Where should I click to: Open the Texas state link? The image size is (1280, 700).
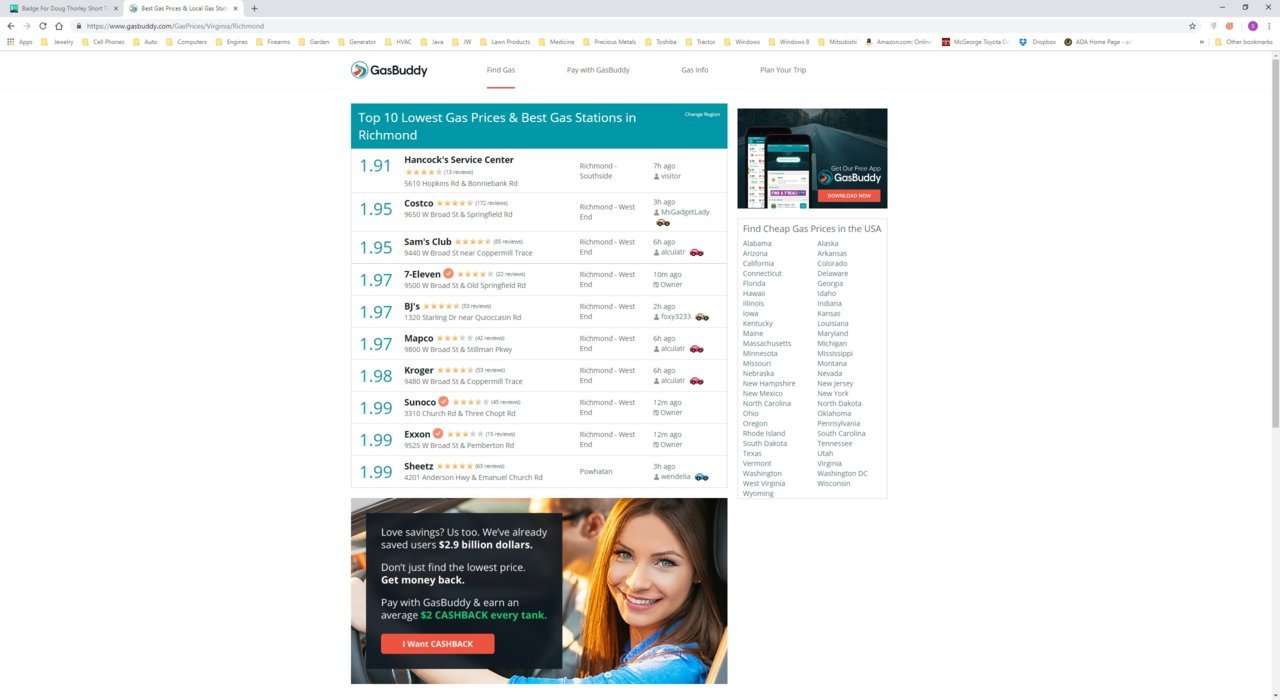click(x=752, y=454)
